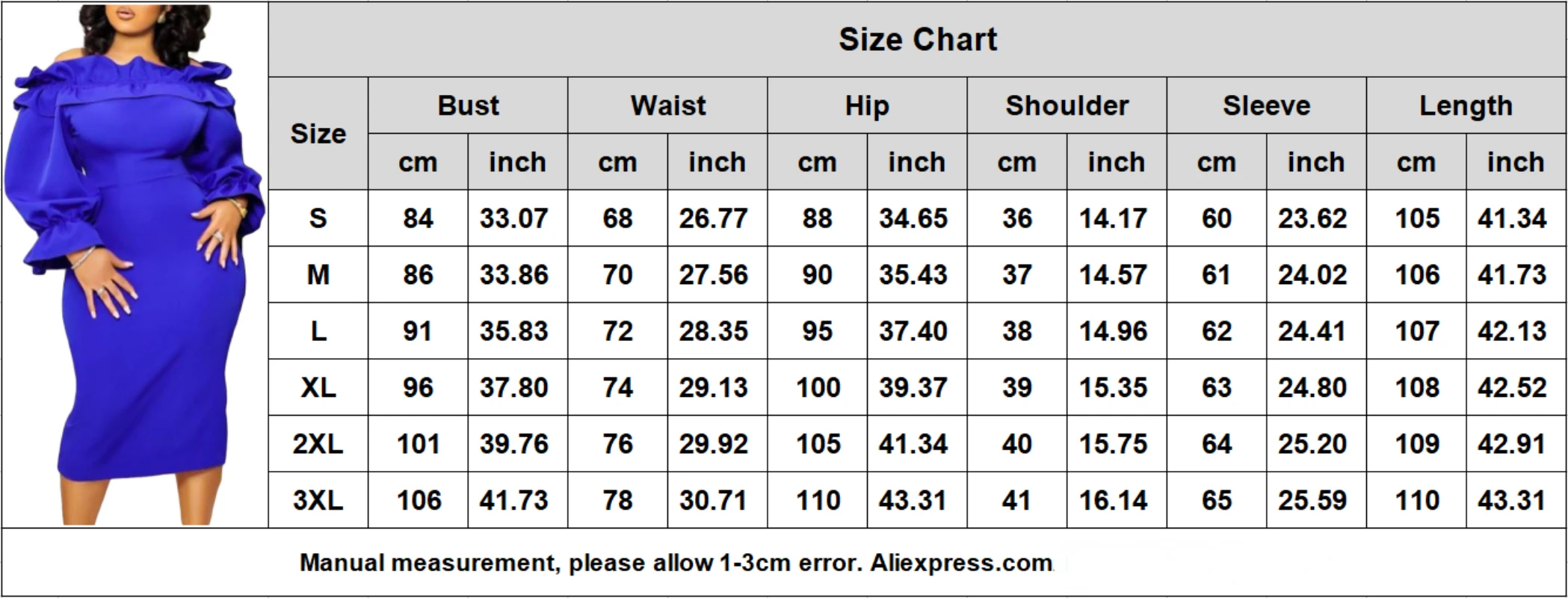
Task: Click the blue dress product image
Action: (135, 263)
